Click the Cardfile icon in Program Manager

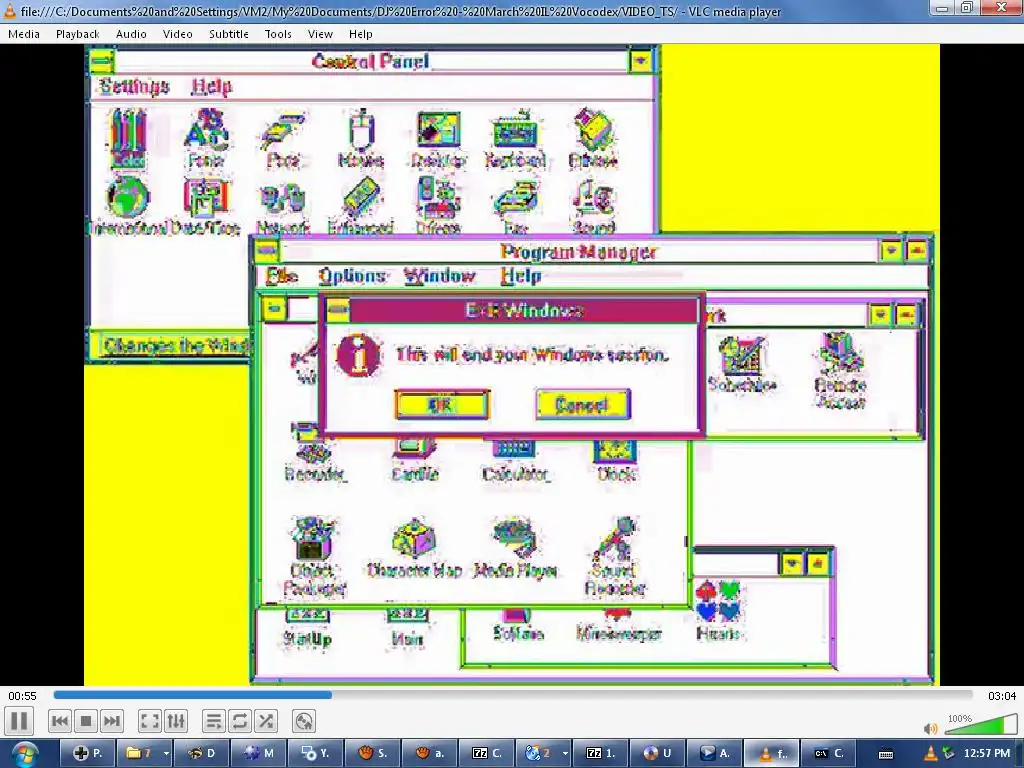(415, 461)
